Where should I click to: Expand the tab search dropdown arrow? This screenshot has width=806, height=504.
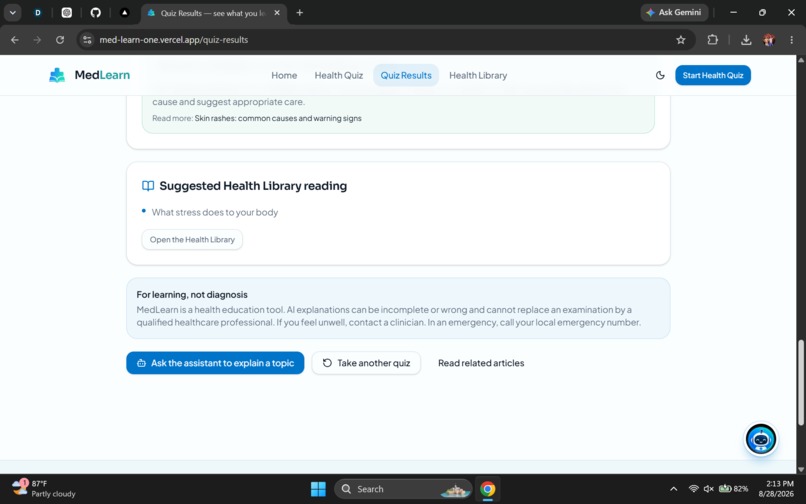pyautogui.click(x=12, y=13)
